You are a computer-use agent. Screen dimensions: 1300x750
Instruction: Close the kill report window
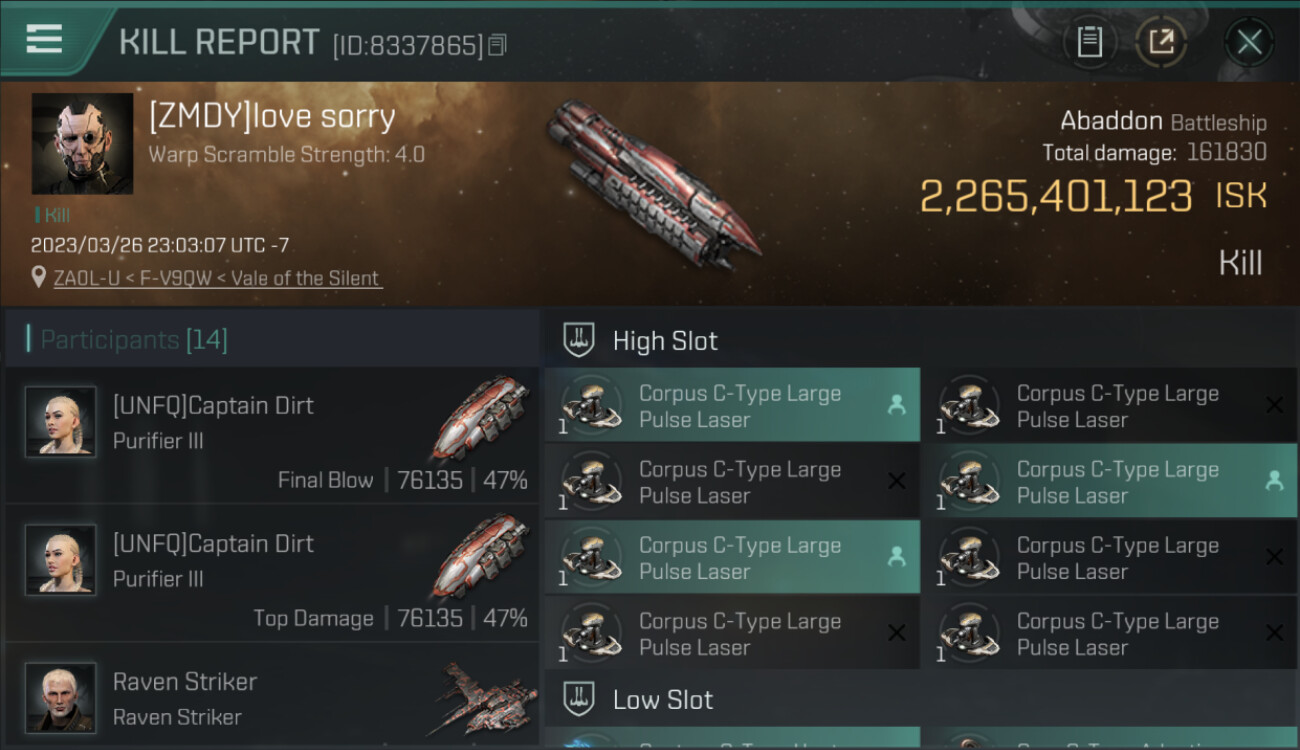tap(1249, 42)
